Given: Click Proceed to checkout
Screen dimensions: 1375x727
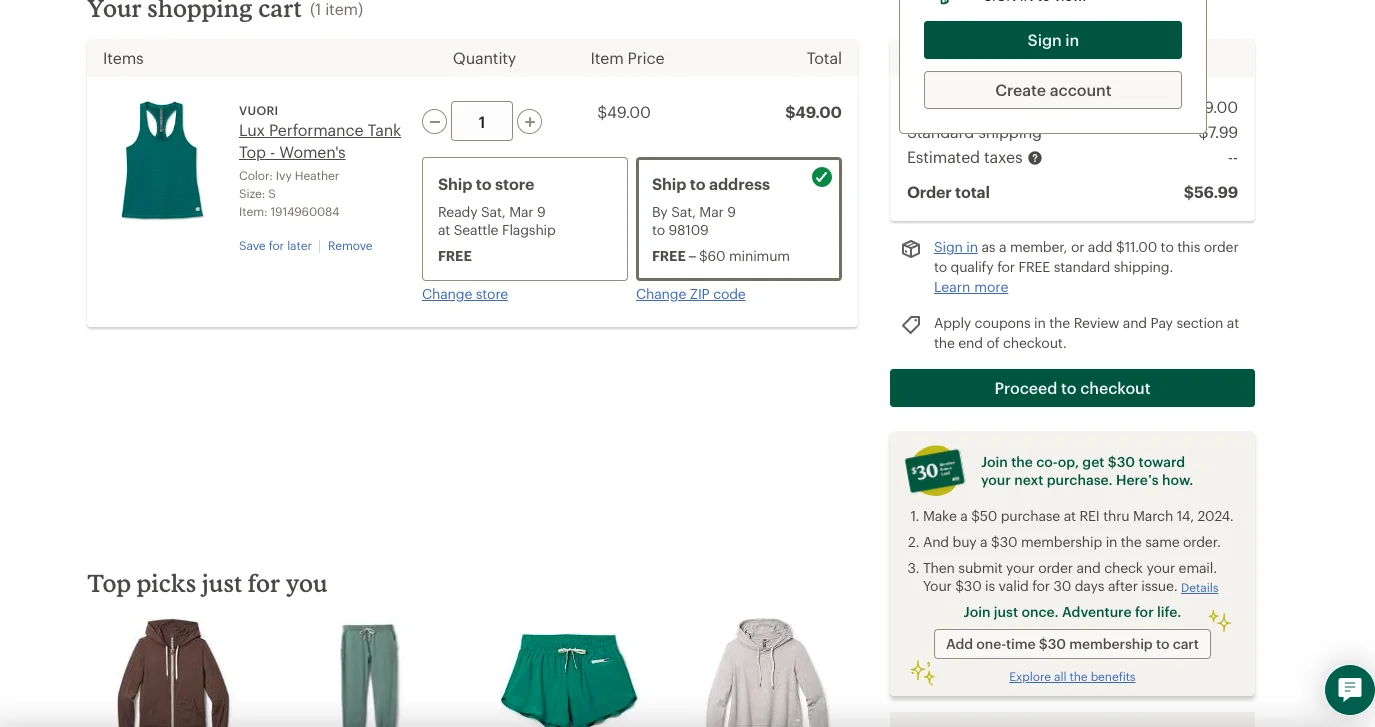Looking at the screenshot, I should pos(1072,388).
